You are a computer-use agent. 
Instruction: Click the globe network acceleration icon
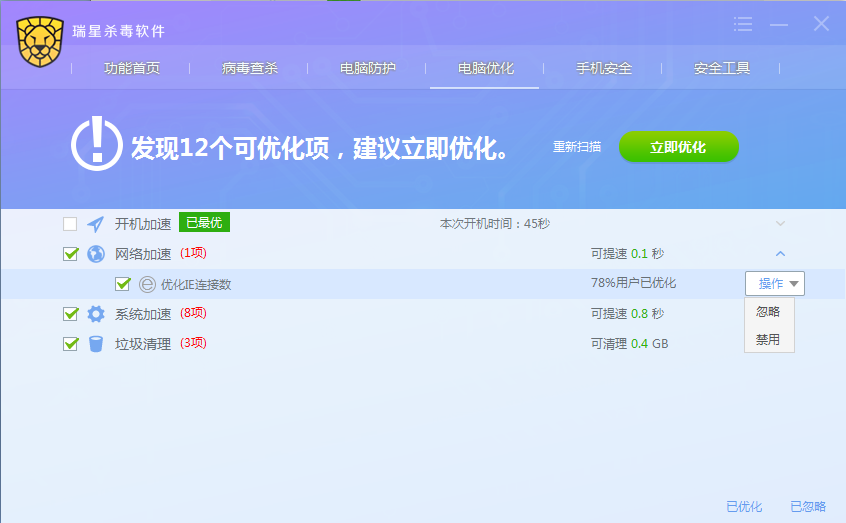click(96, 254)
